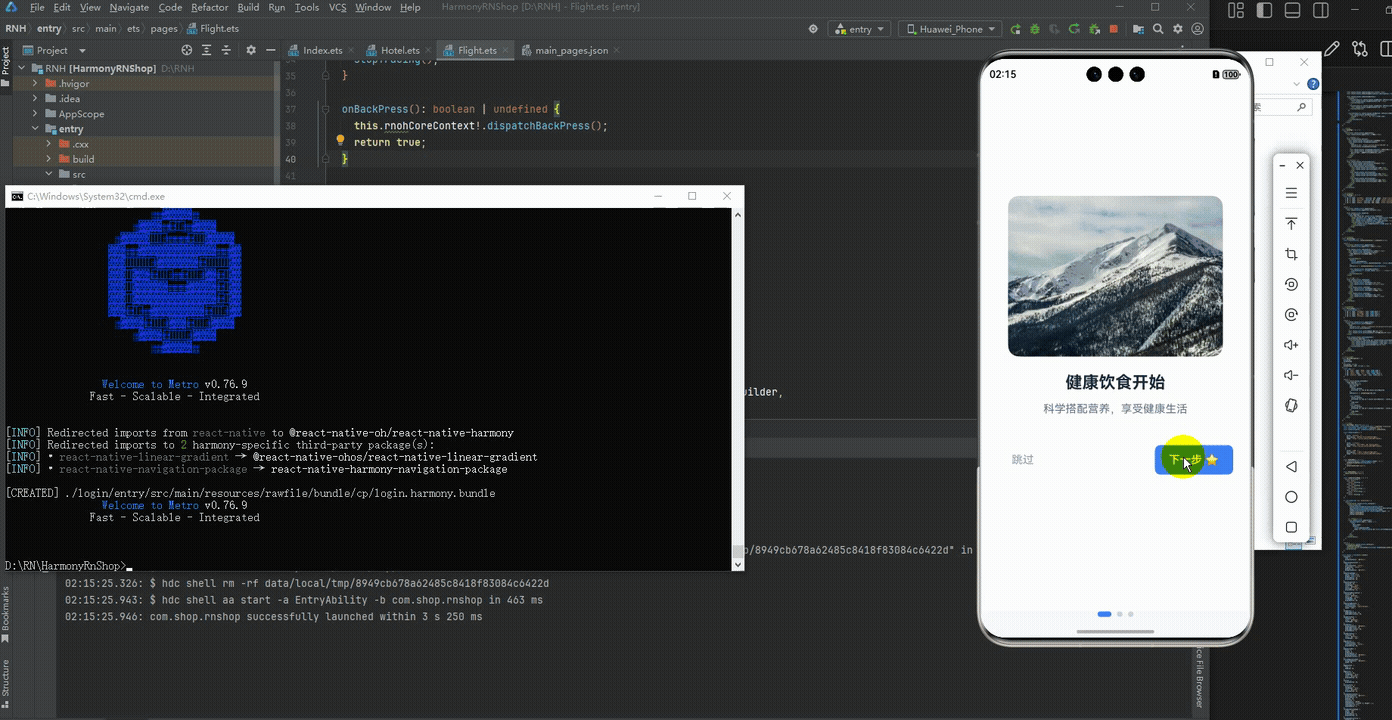
Task: Click the emulator rotate left icon
Action: (1291, 284)
